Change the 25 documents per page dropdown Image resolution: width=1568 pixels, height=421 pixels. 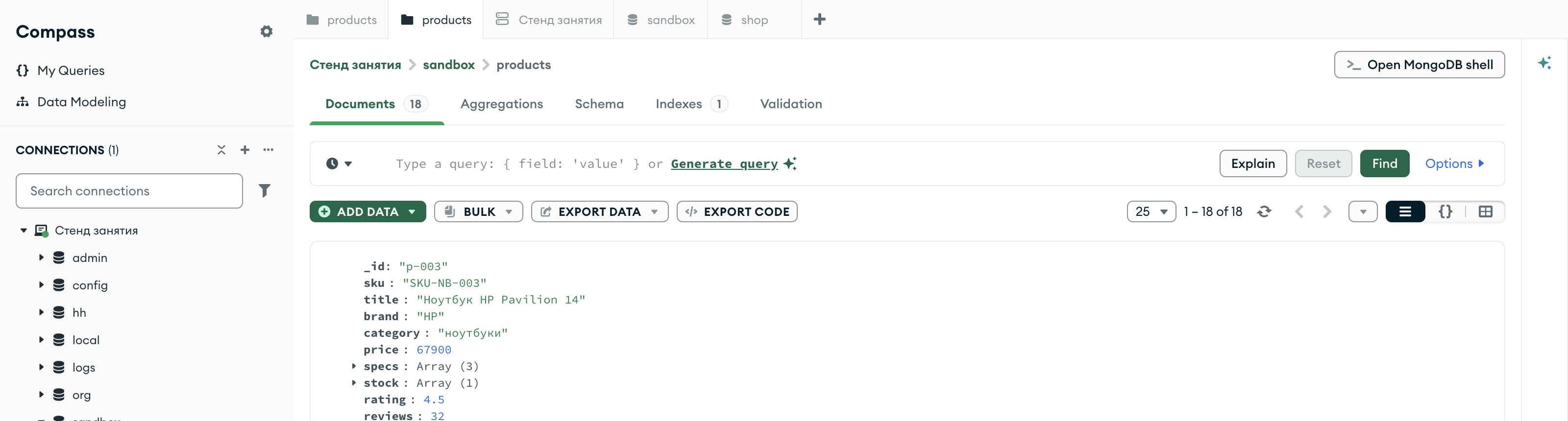[x=1151, y=211]
